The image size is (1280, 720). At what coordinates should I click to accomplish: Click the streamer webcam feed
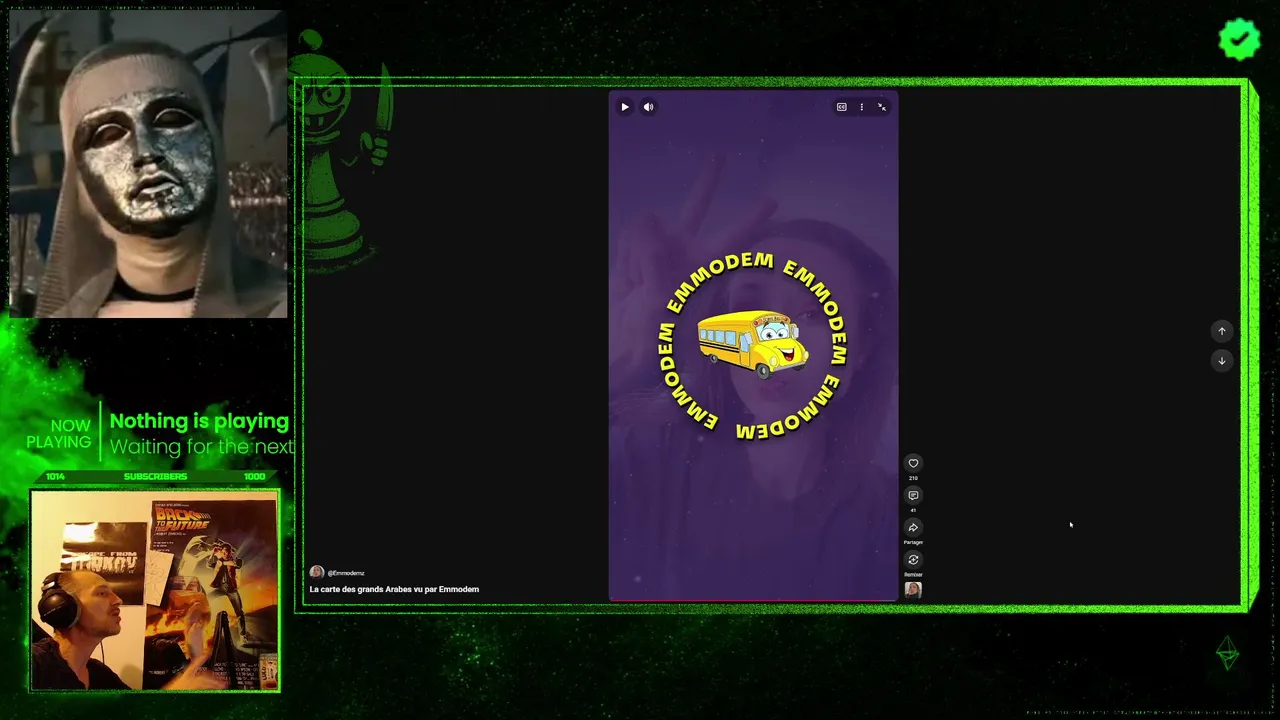point(155,591)
